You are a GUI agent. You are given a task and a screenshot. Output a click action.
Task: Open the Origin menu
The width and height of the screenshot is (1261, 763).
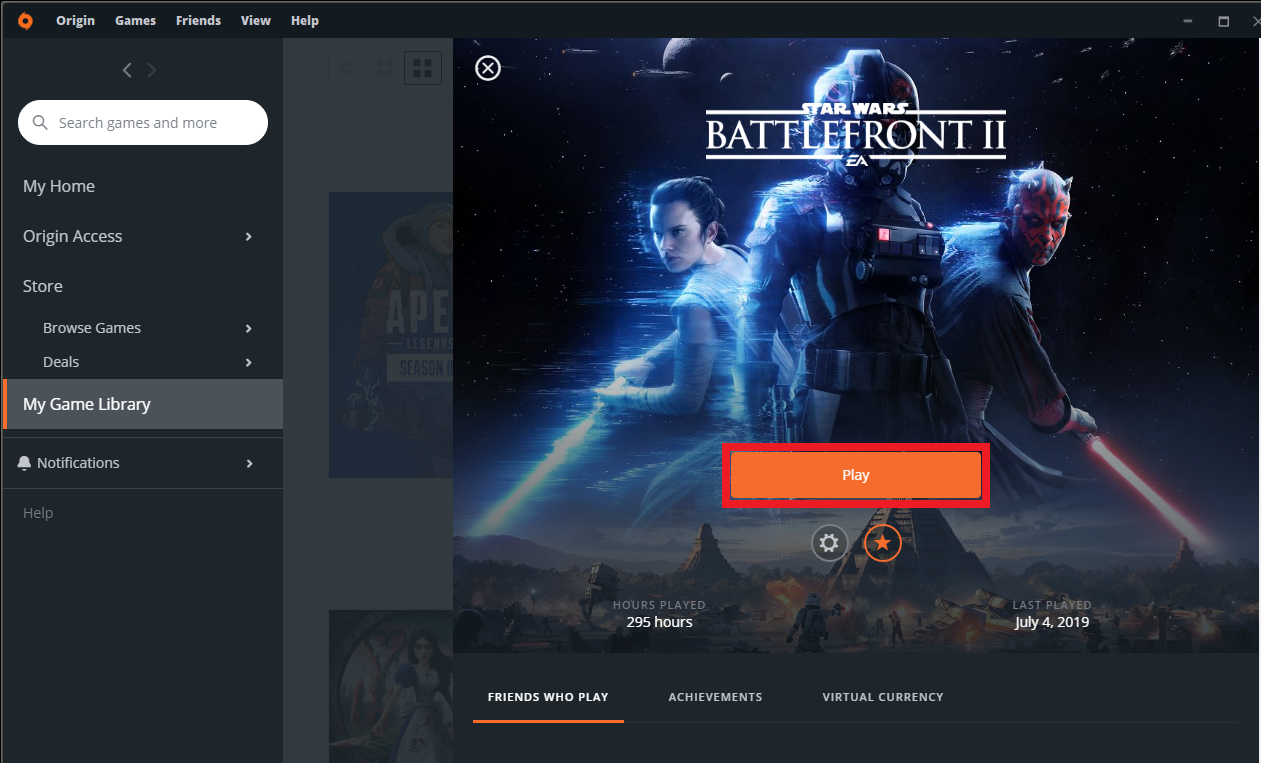click(x=75, y=20)
